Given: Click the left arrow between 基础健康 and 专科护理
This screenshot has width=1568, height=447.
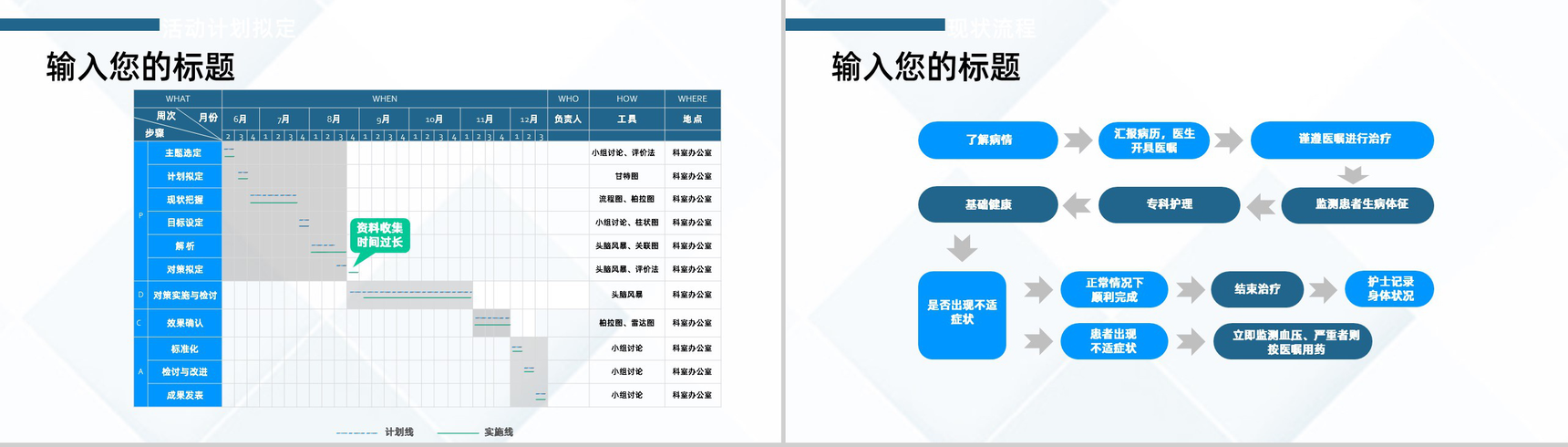Looking at the screenshot, I should point(1078,206).
